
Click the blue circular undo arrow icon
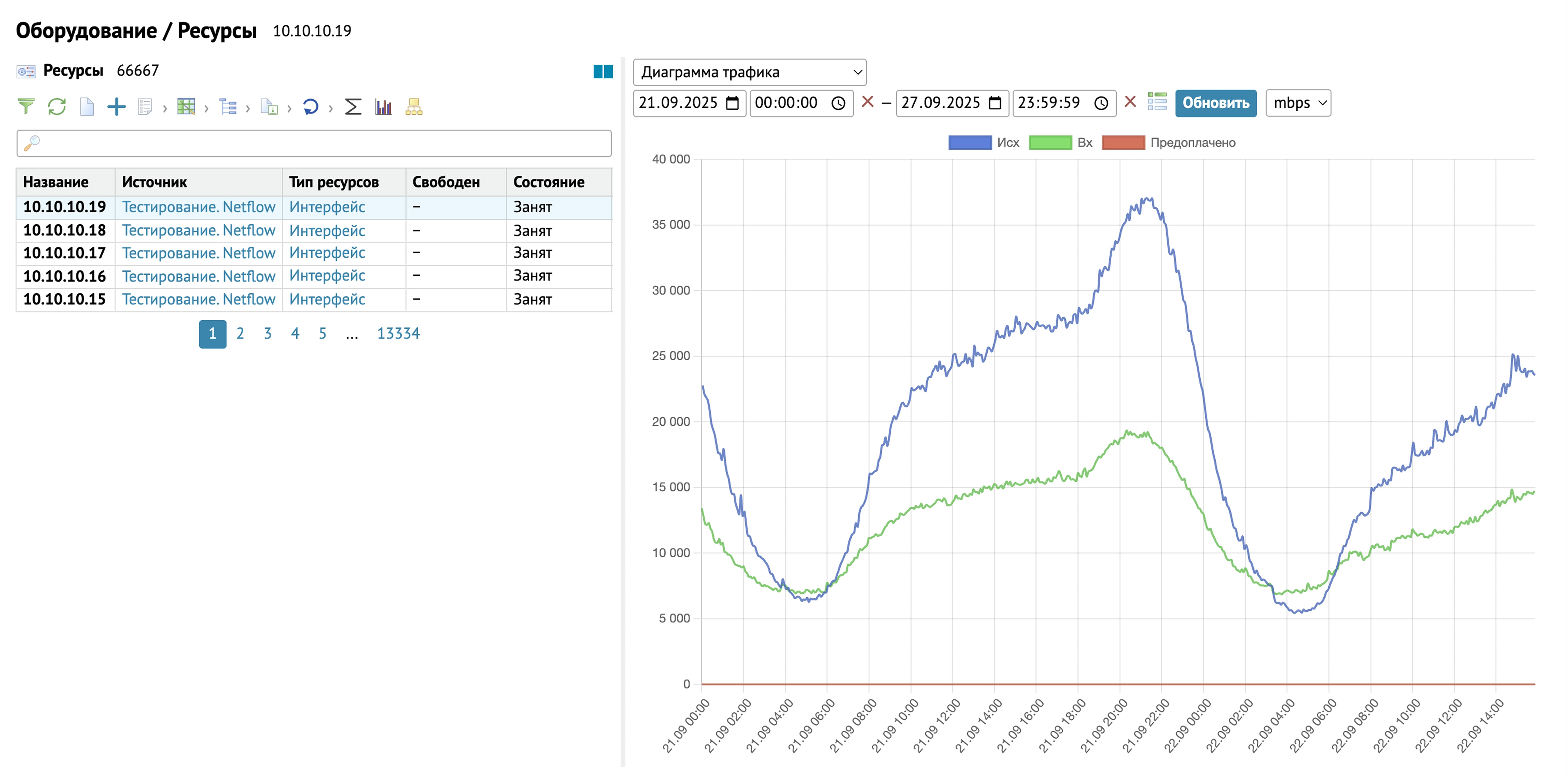tap(310, 107)
